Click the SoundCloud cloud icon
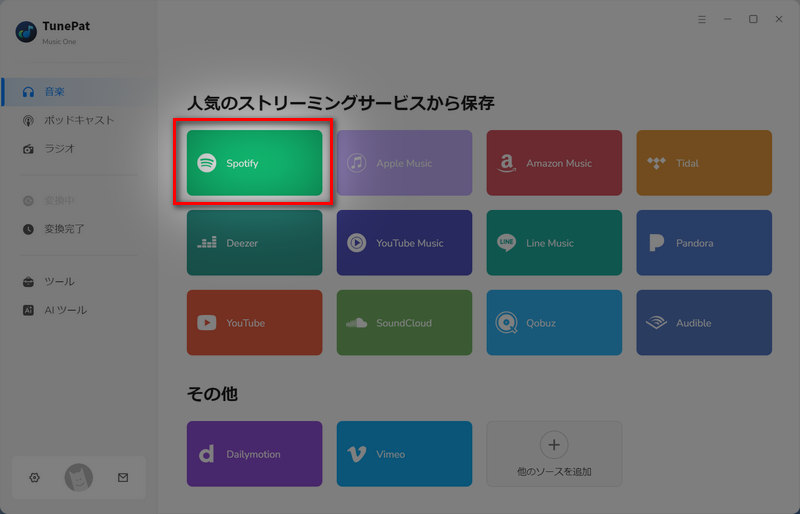The width and height of the screenshot is (800, 514). 357,323
